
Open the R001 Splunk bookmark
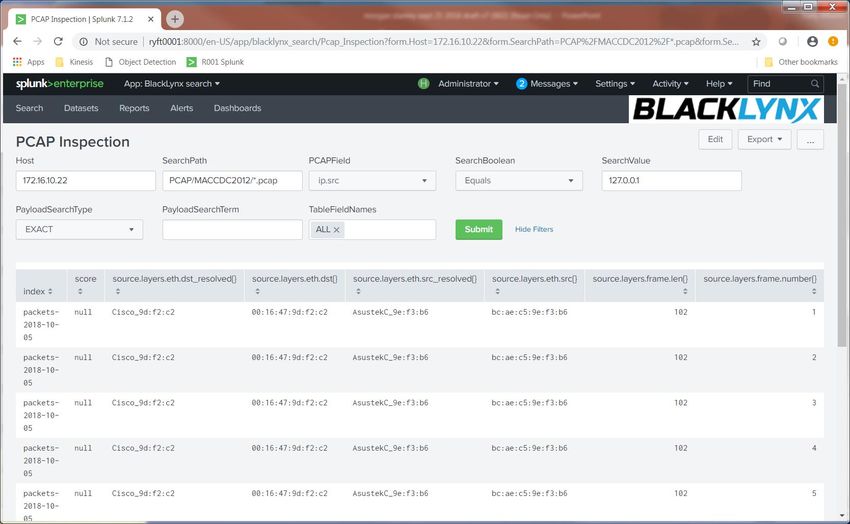215,62
